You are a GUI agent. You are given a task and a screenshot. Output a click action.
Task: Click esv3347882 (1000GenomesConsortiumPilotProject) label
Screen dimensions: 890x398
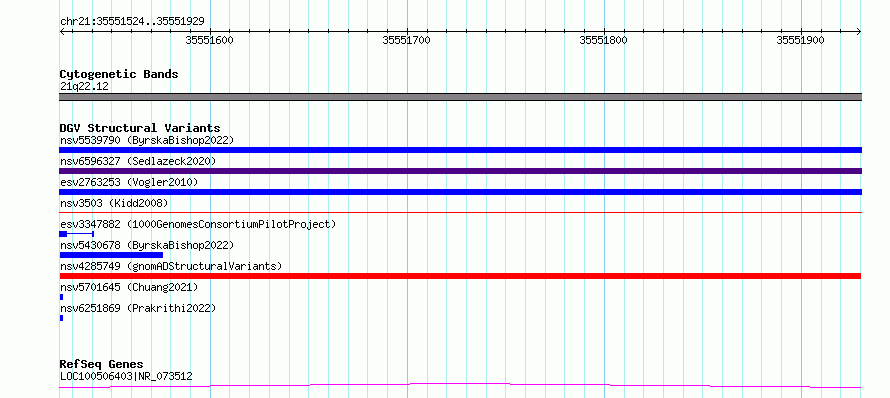coord(198,224)
